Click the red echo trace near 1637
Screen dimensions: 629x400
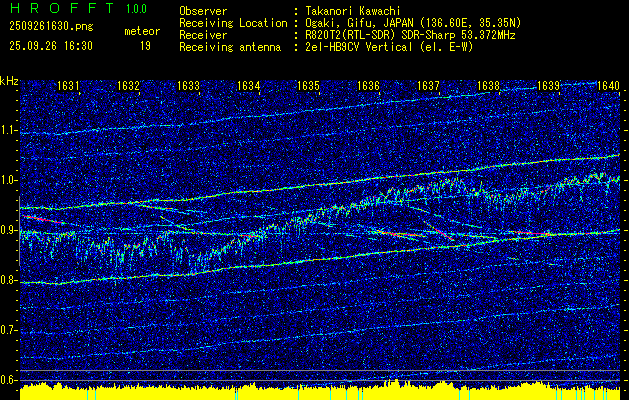pyautogui.click(x=439, y=231)
